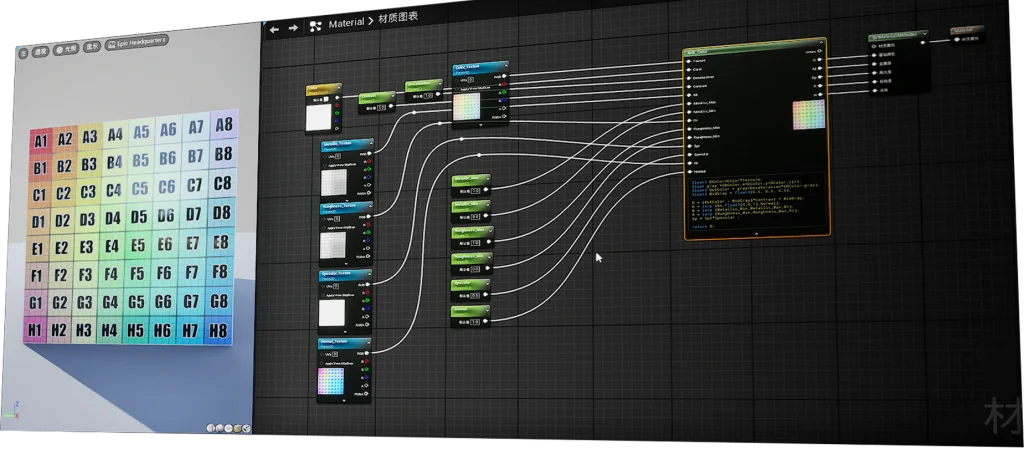This screenshot has height=449, width=1024.
Task: Collapse the yellow Color node chevron
Action: (x=337, y=87)
